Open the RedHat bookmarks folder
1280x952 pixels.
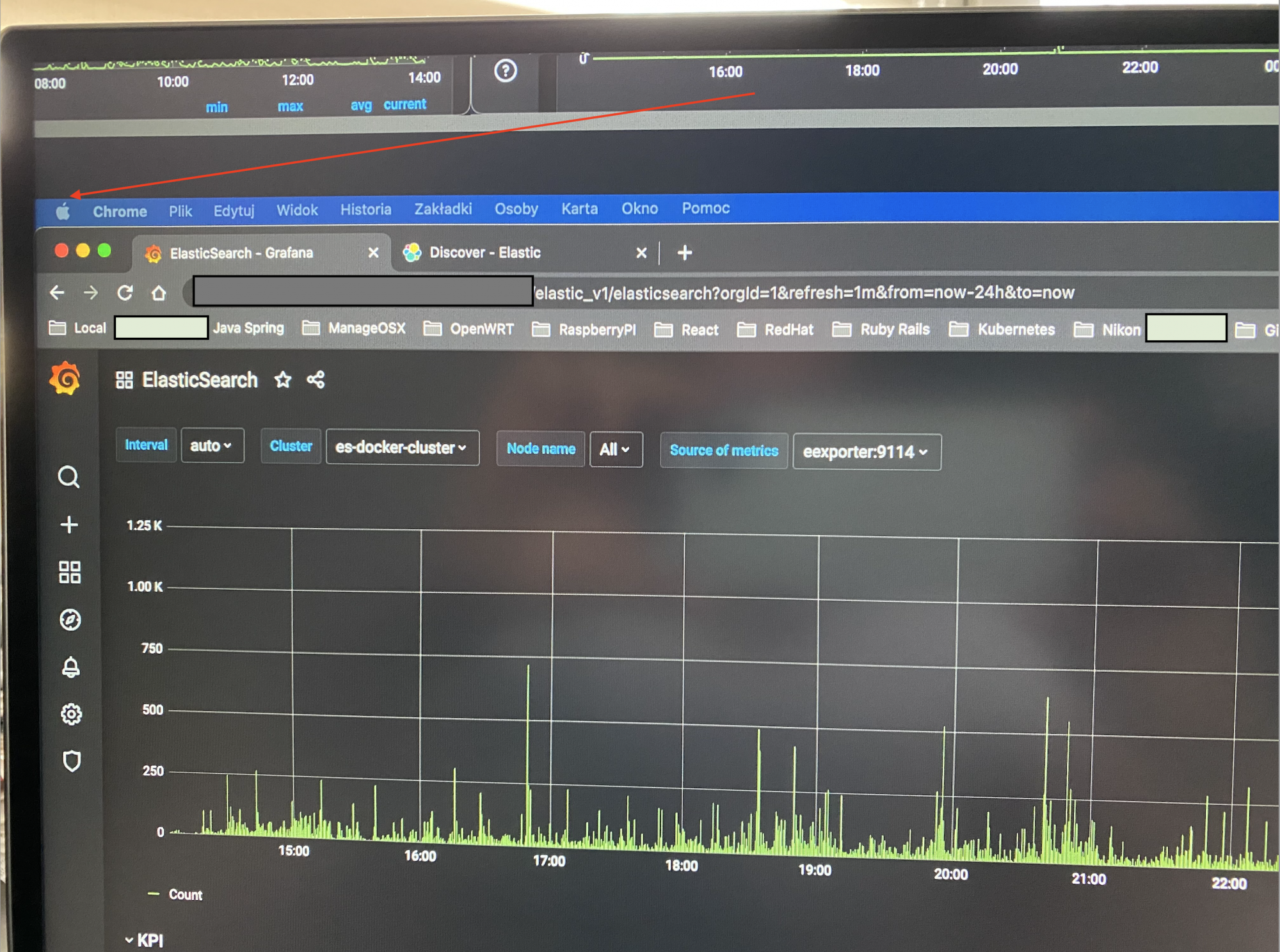click(x=775, y=329)
